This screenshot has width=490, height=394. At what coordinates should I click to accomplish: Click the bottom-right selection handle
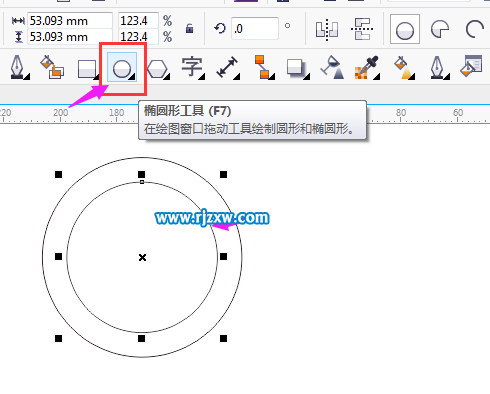[x=224, y=339]
